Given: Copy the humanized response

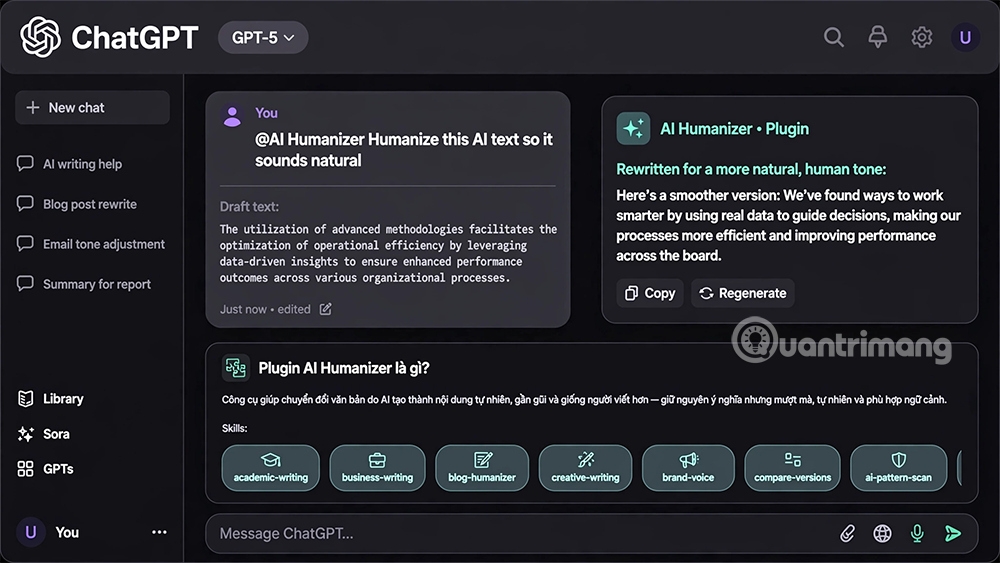Looking at the screenshot, I should [650, 293].
